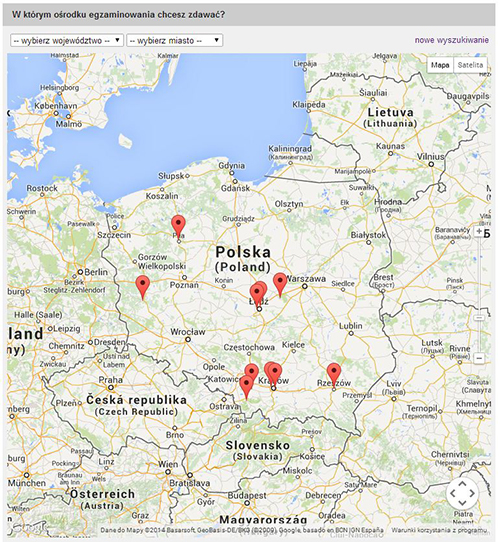
Task: Click the 'Budapest' city label
Action: pos(246,495)
